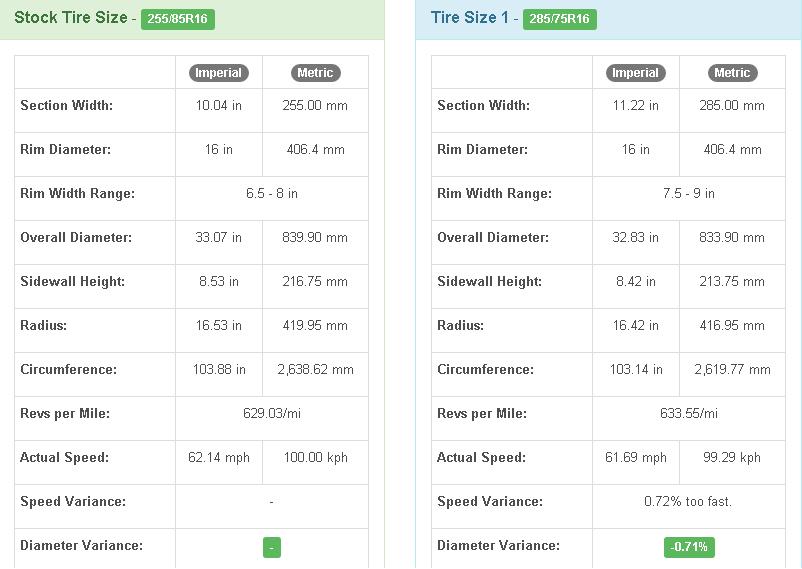Click the green dash diameter variance badge
The image size is (802, 569).
tap(272, 548)
